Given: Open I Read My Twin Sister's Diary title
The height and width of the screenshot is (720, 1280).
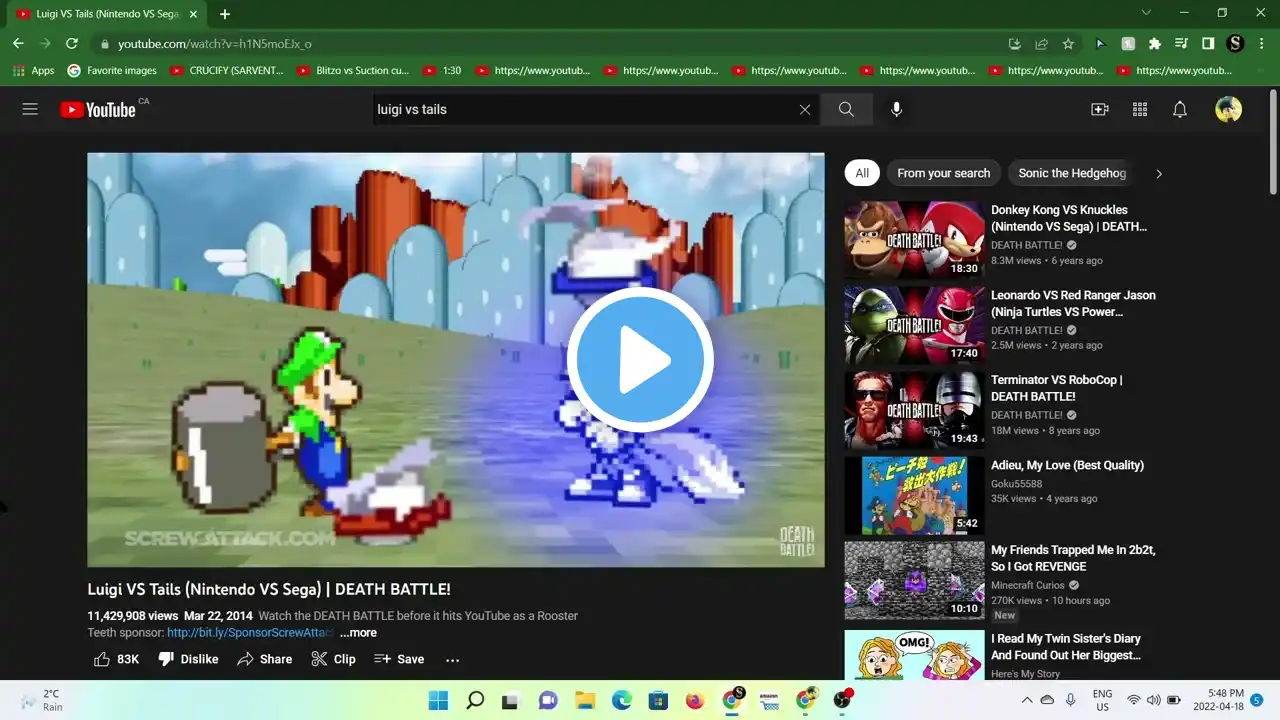Looking at the screenshot, I should 1066,647.
